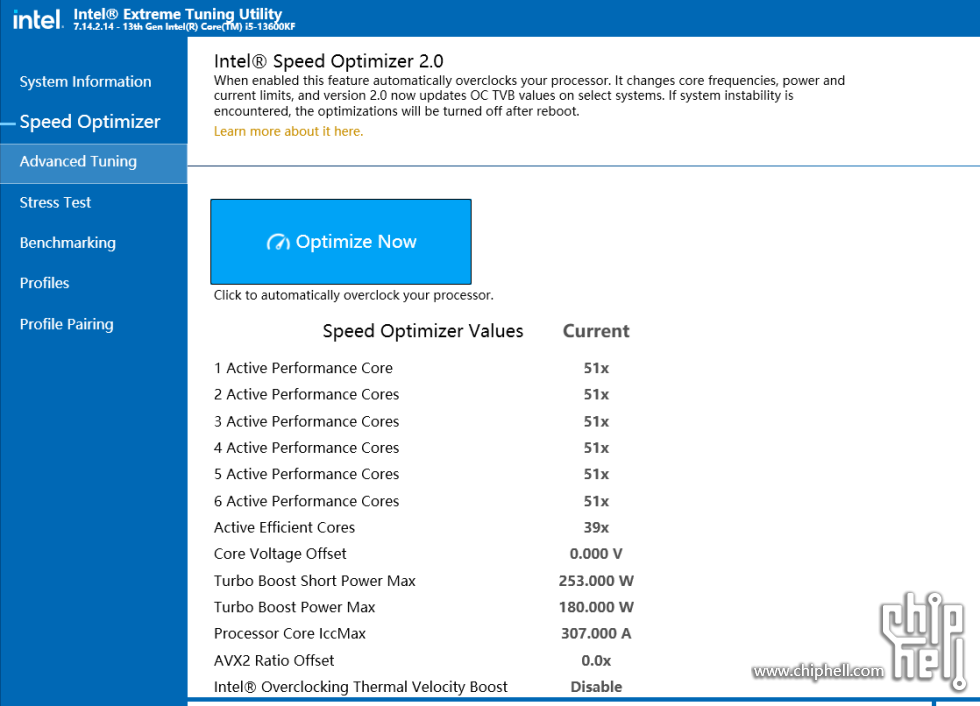Open Profile Pairing section
Screen dimensions: 980x706
pos(66,324)
